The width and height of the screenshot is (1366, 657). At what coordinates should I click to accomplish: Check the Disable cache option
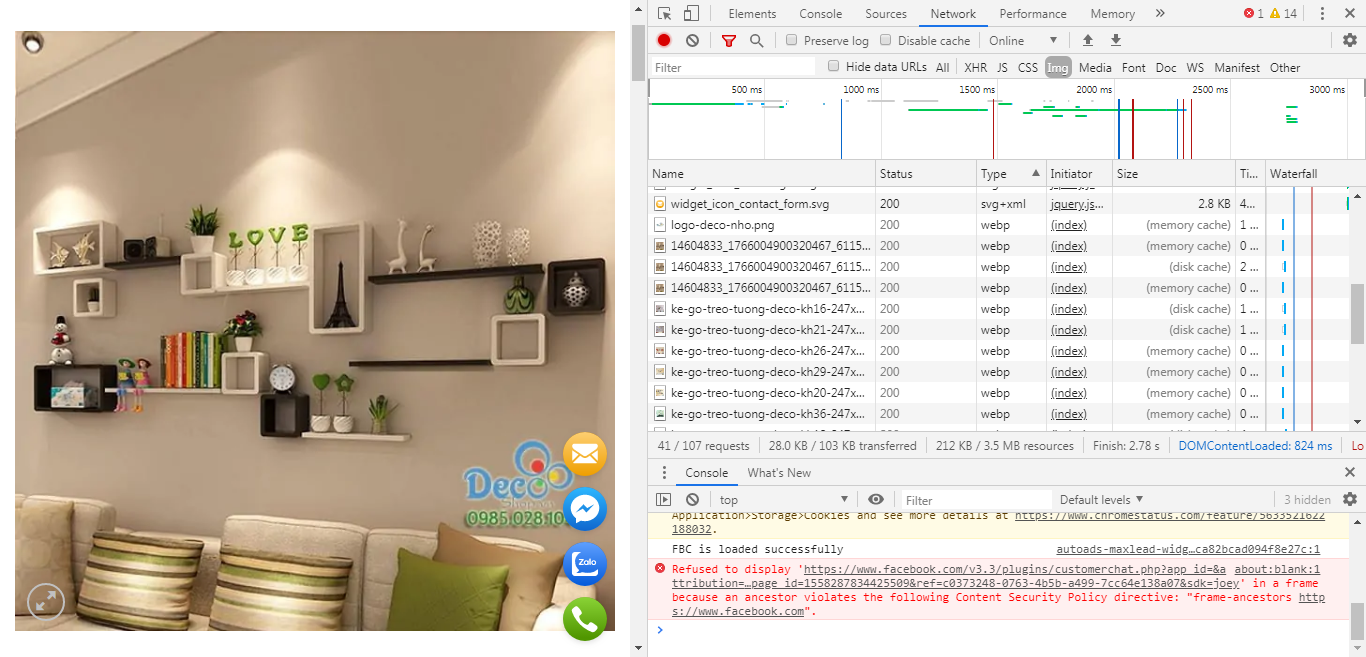pos(886,40)
